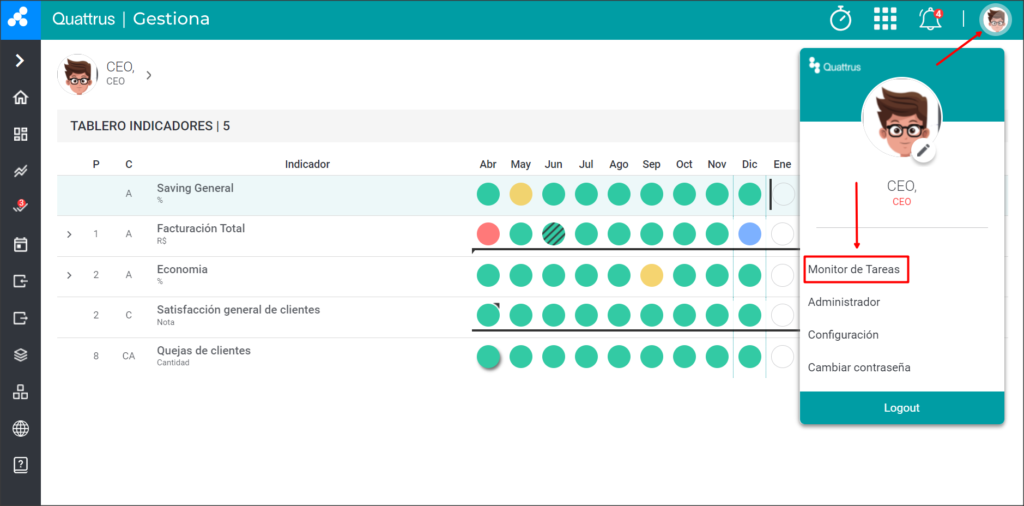Click the Quattrus logo in the top-left corner
Viewport: 1024px width, 506px height.
pos(18,18)
